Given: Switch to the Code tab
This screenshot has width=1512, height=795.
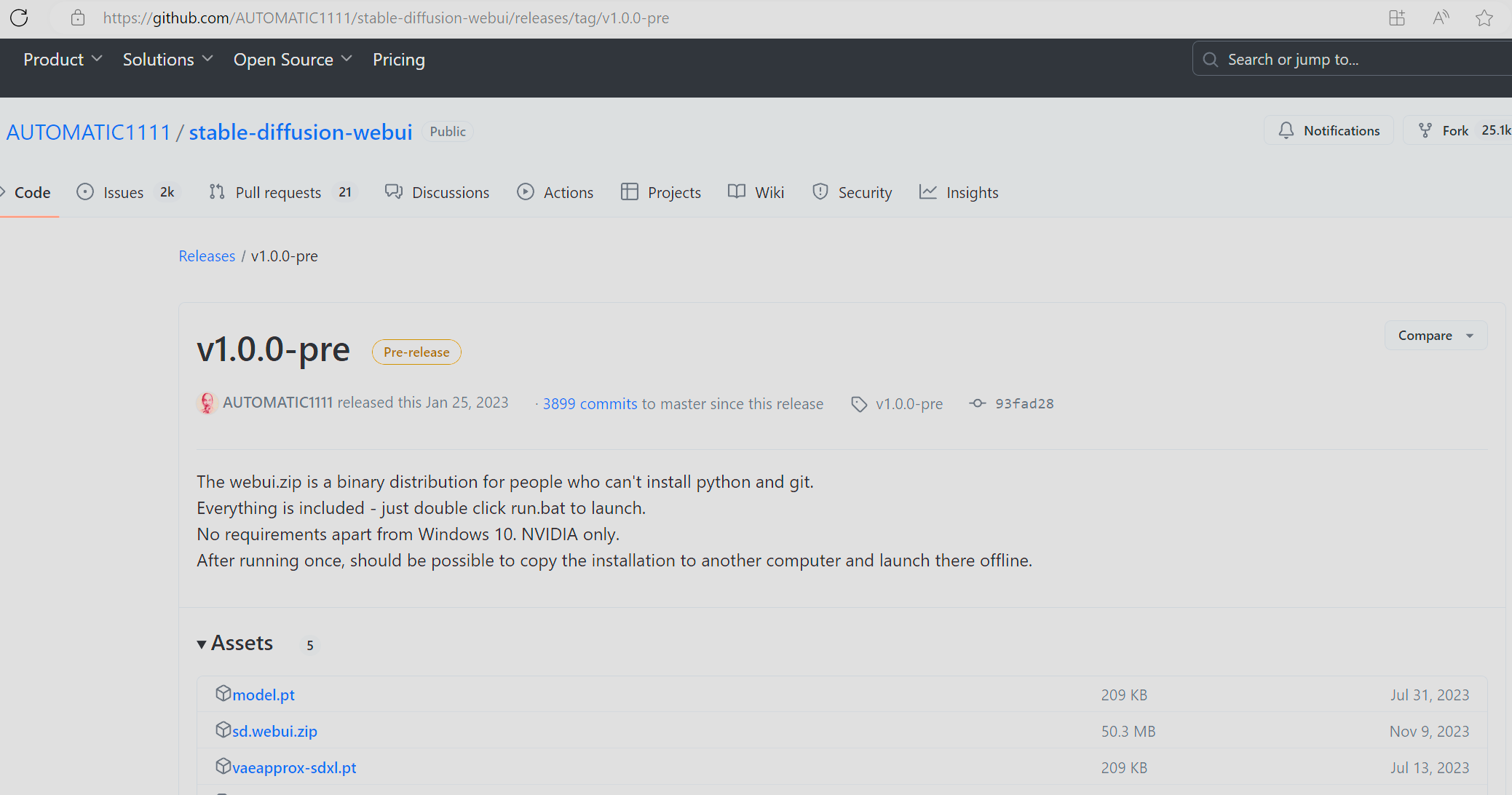Looking at the screenshot, I should [x=28, y=192].
